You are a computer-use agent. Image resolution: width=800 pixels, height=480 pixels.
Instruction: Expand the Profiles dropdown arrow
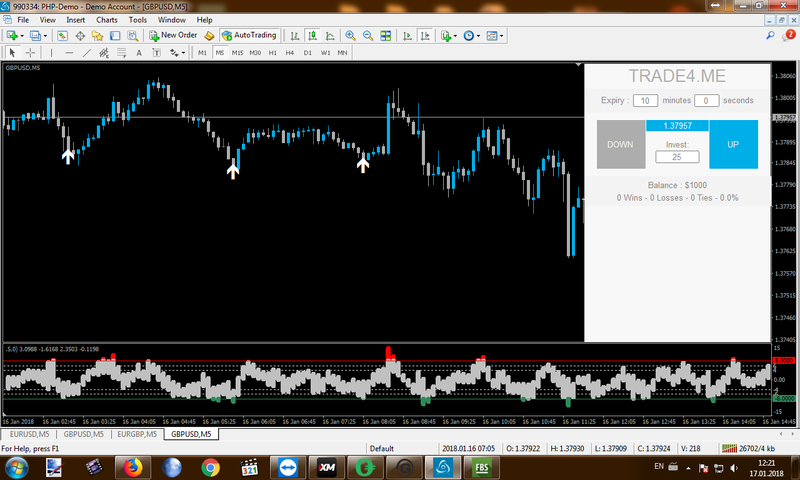click(x=45, y=36)
